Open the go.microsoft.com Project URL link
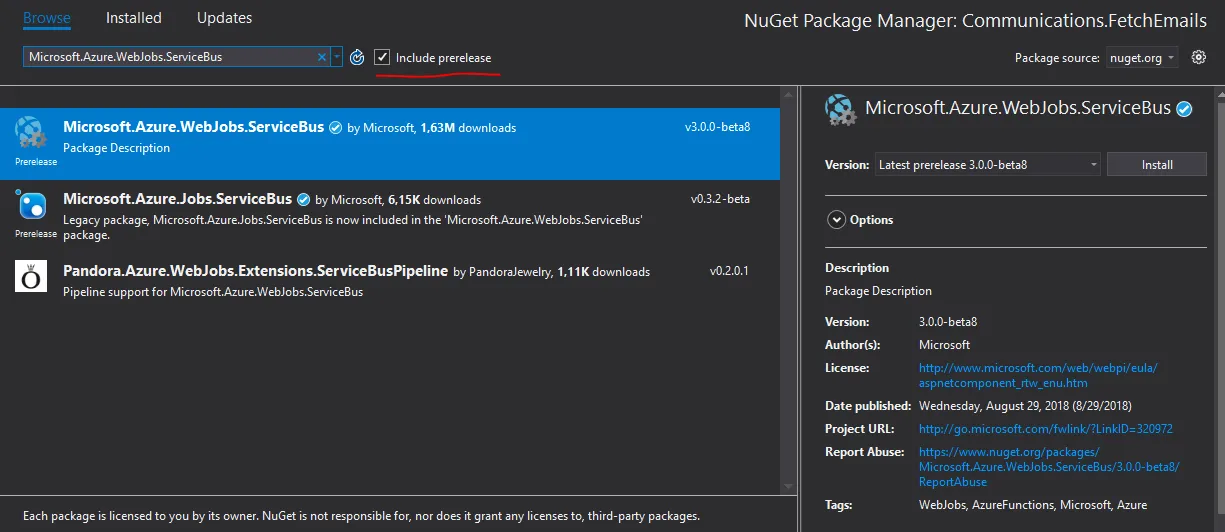 click(1045, 429)
